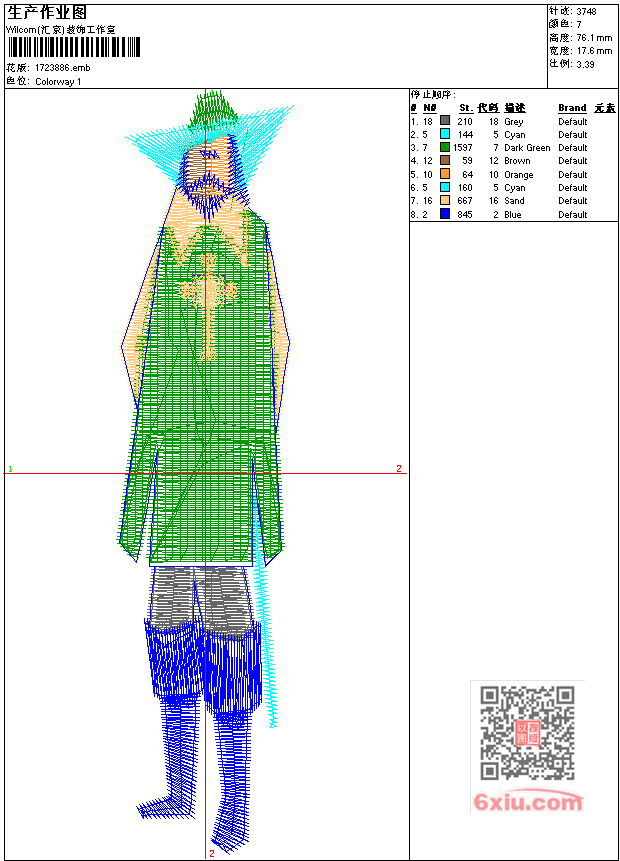Click the height value "76.1 mm"
Image resolution: width=620 pixels, height=861 pixels.
click(594, 38)
